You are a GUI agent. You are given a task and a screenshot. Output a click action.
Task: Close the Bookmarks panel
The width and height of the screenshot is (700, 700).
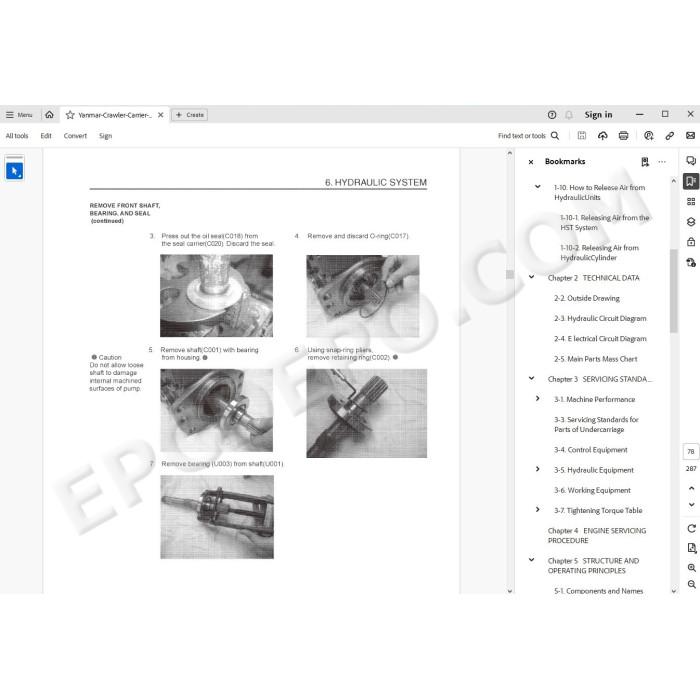[531, 162]
